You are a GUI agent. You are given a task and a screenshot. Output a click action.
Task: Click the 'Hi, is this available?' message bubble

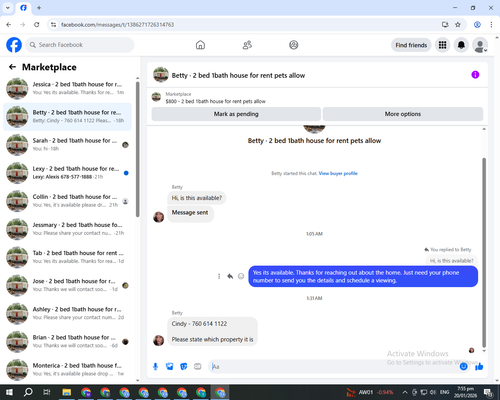[x=197, y=198]
